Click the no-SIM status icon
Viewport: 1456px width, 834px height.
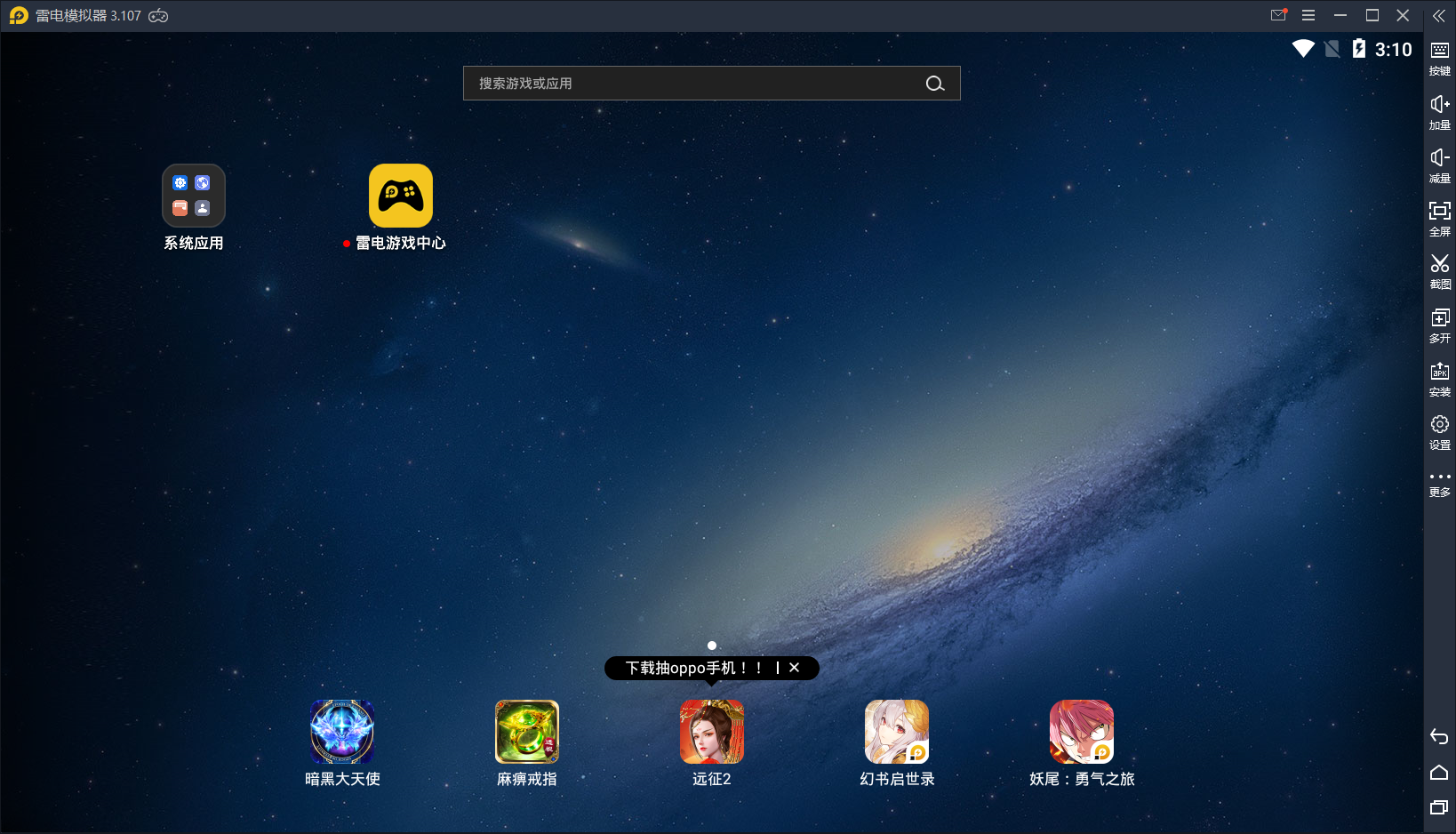click(x=1332, y=49)
